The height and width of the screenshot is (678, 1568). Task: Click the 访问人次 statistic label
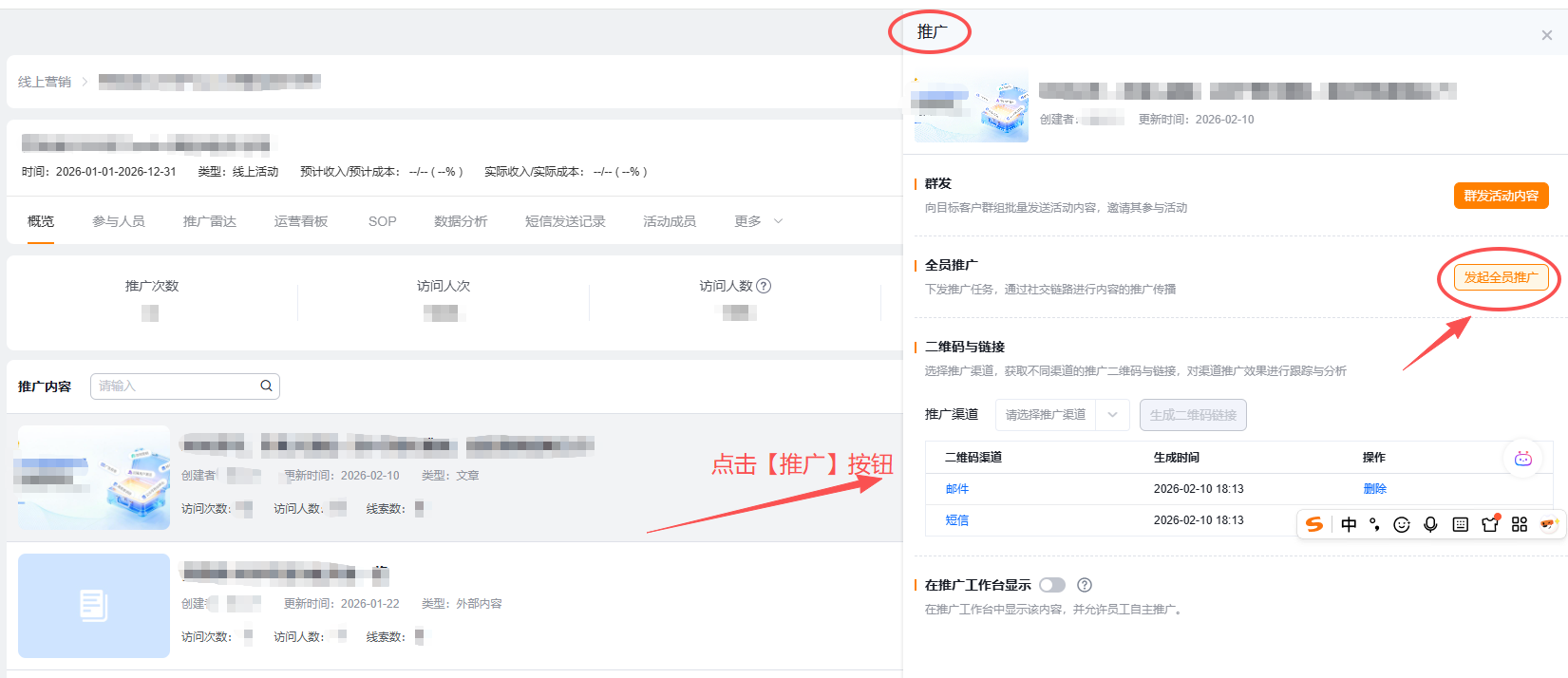tap(444, 286)
